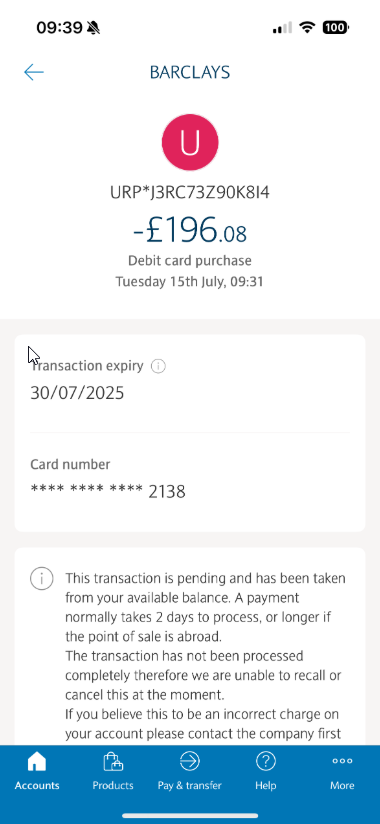This screenshot has width=380, height=824.
Task: Tap the pink U merchant avatar
Action: 190,143
